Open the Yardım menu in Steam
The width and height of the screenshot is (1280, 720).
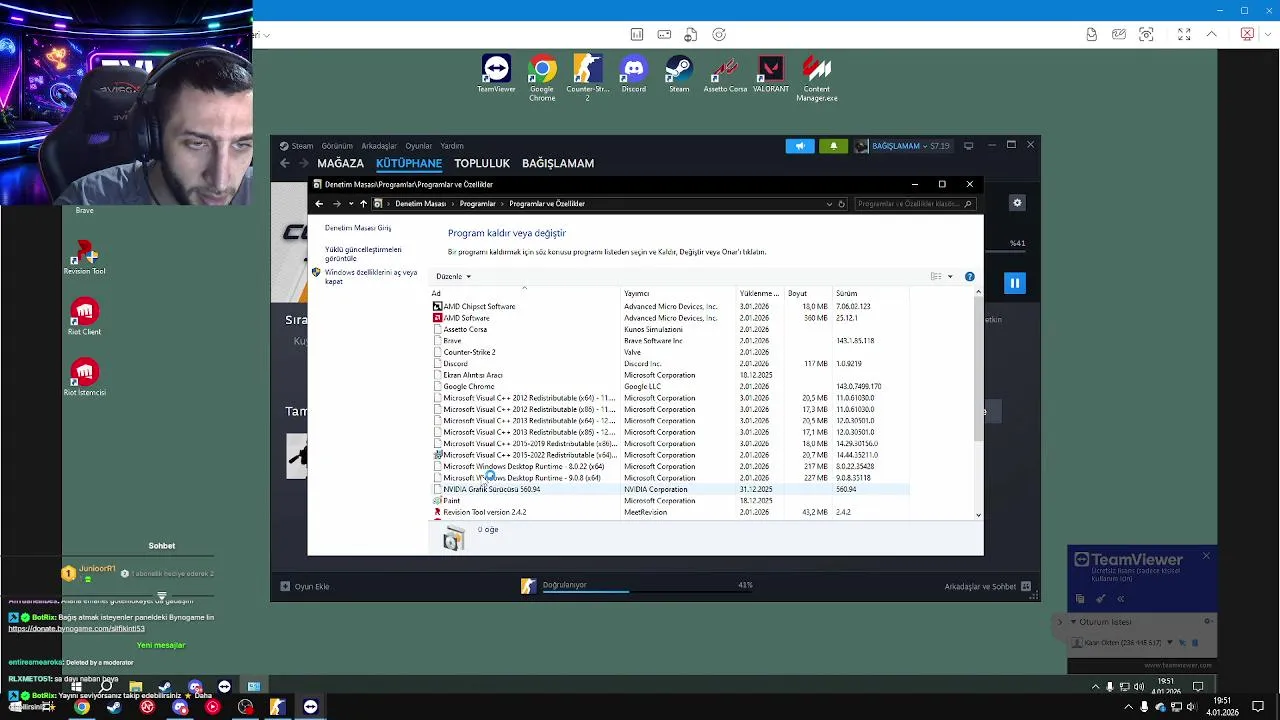(x=452, y=146)
